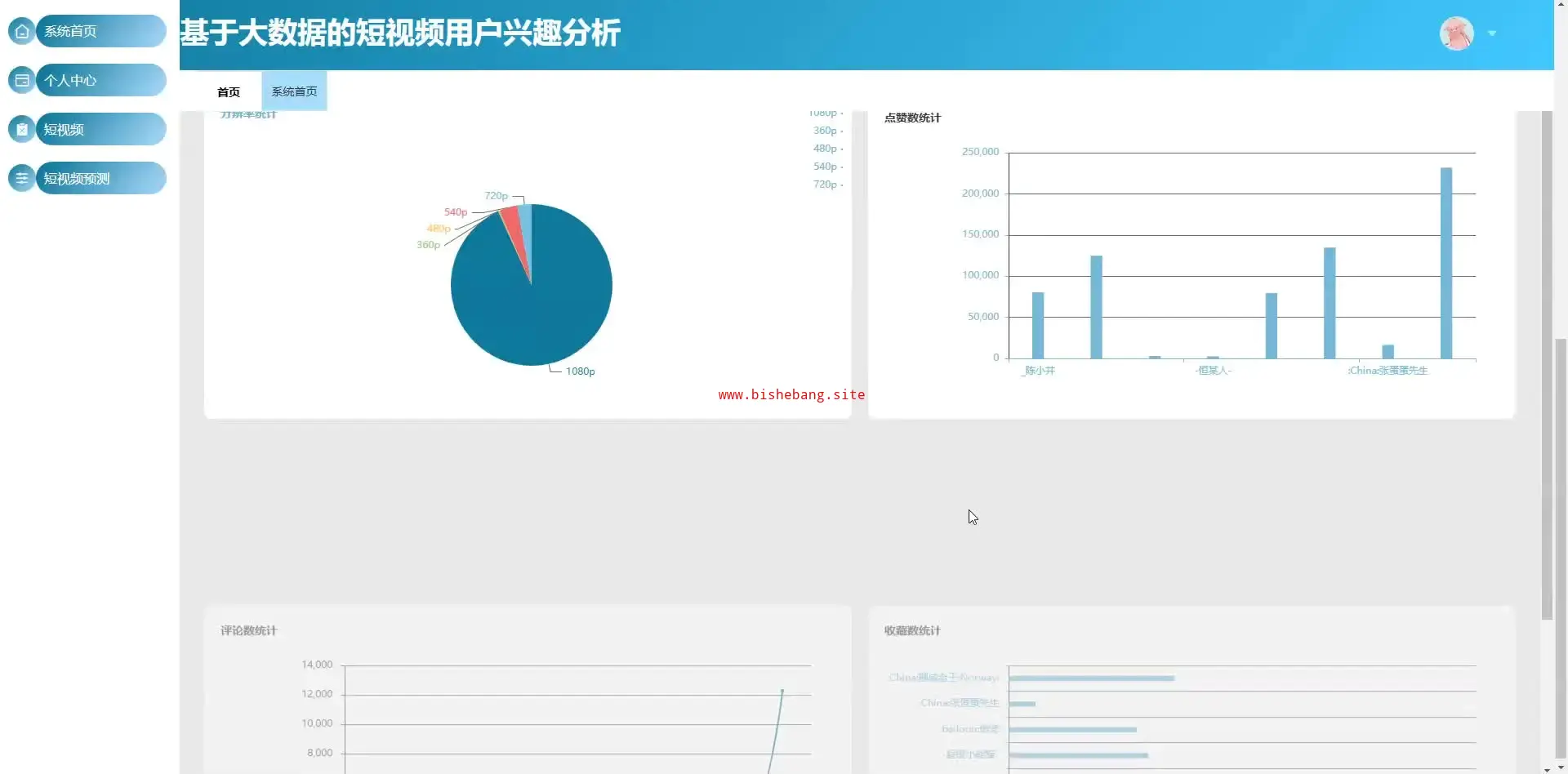Viewport: 1568px width, 774px height.
Task: Click the 720p label above the pie
Action: tap(496, 196)
